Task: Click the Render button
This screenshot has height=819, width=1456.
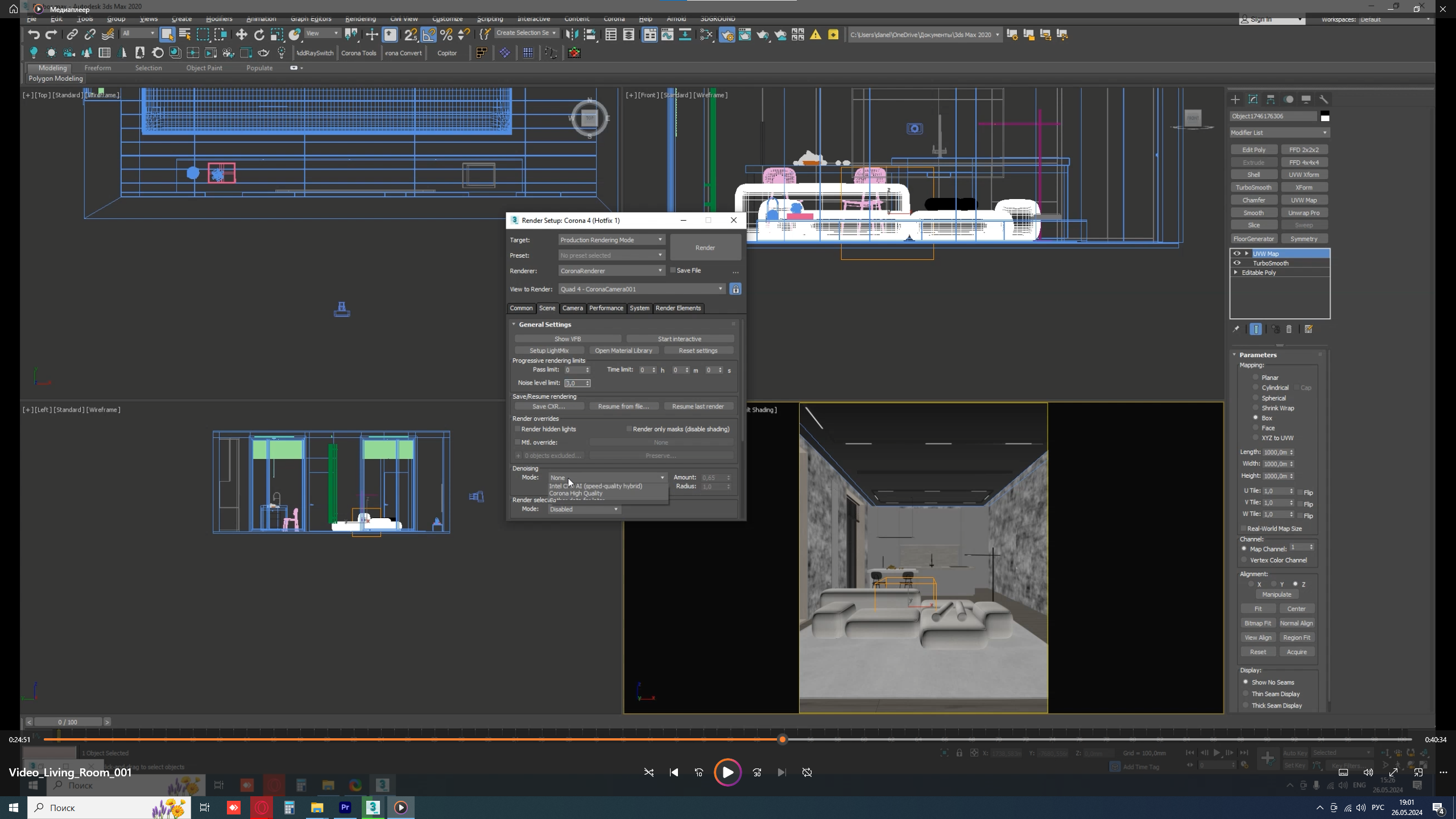Action: click(705, 247)
